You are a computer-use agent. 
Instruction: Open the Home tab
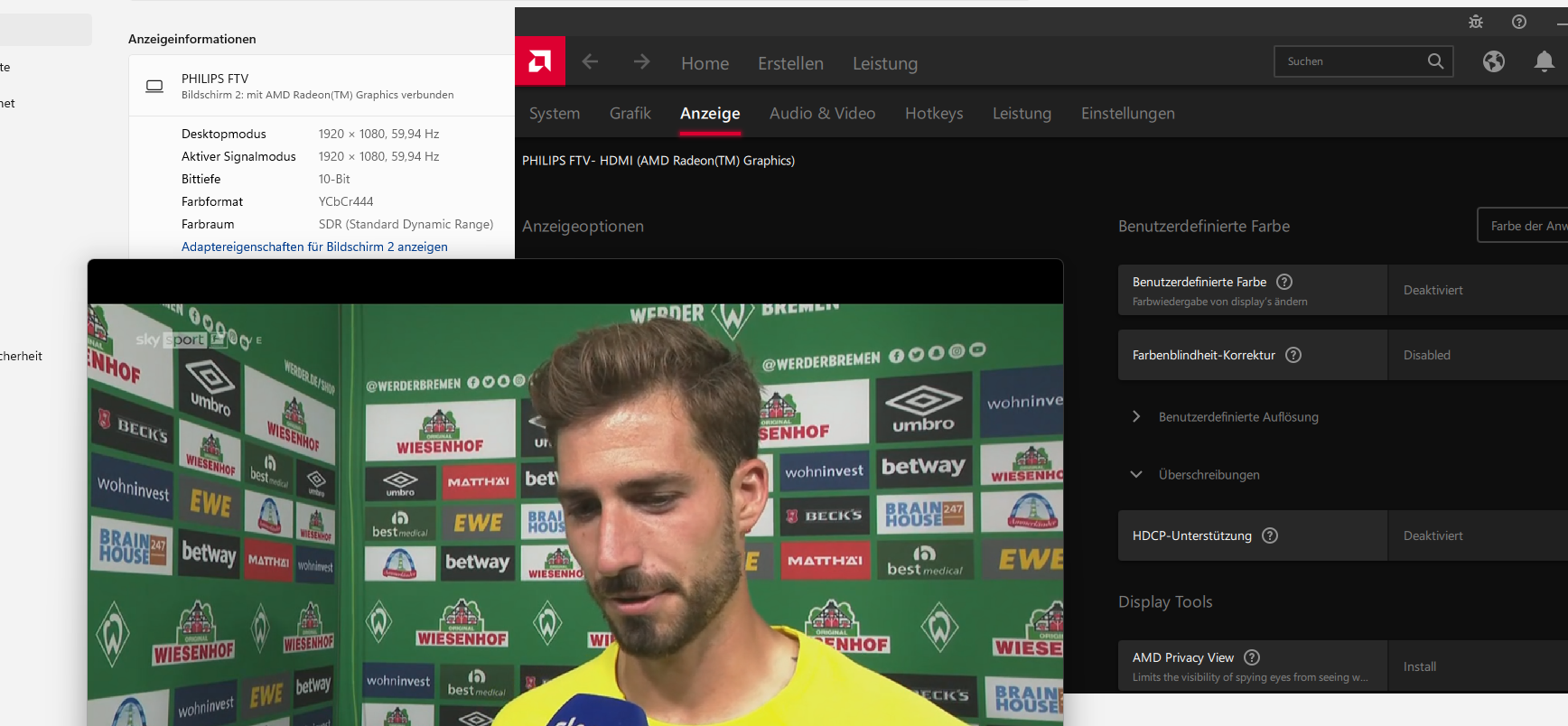(x=705, y=63)
